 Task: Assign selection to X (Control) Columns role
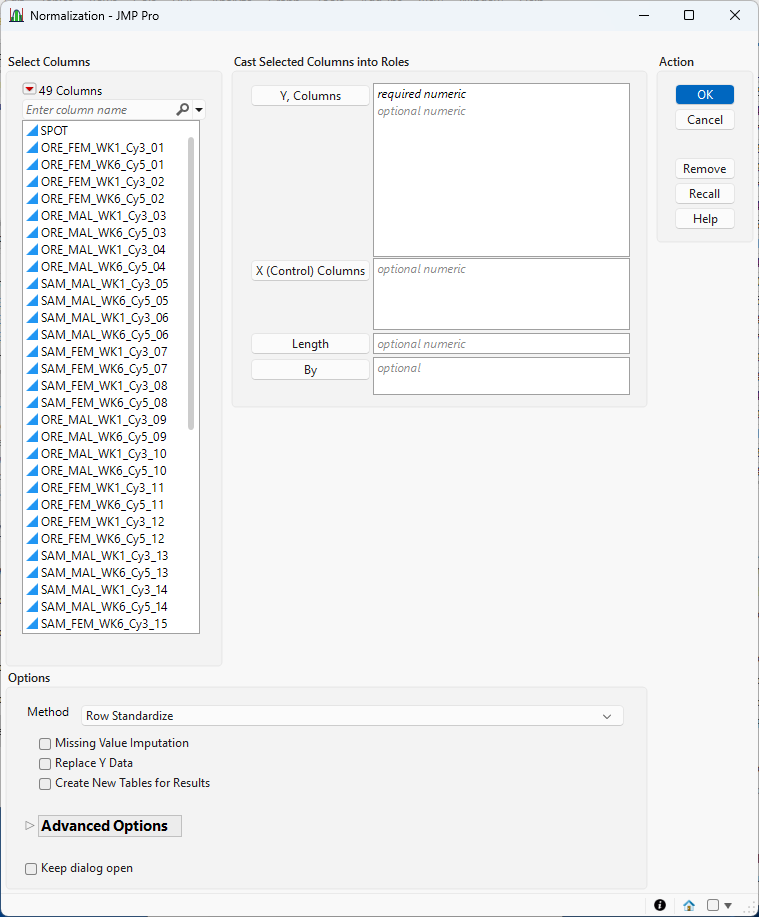[x=310, y=270]
